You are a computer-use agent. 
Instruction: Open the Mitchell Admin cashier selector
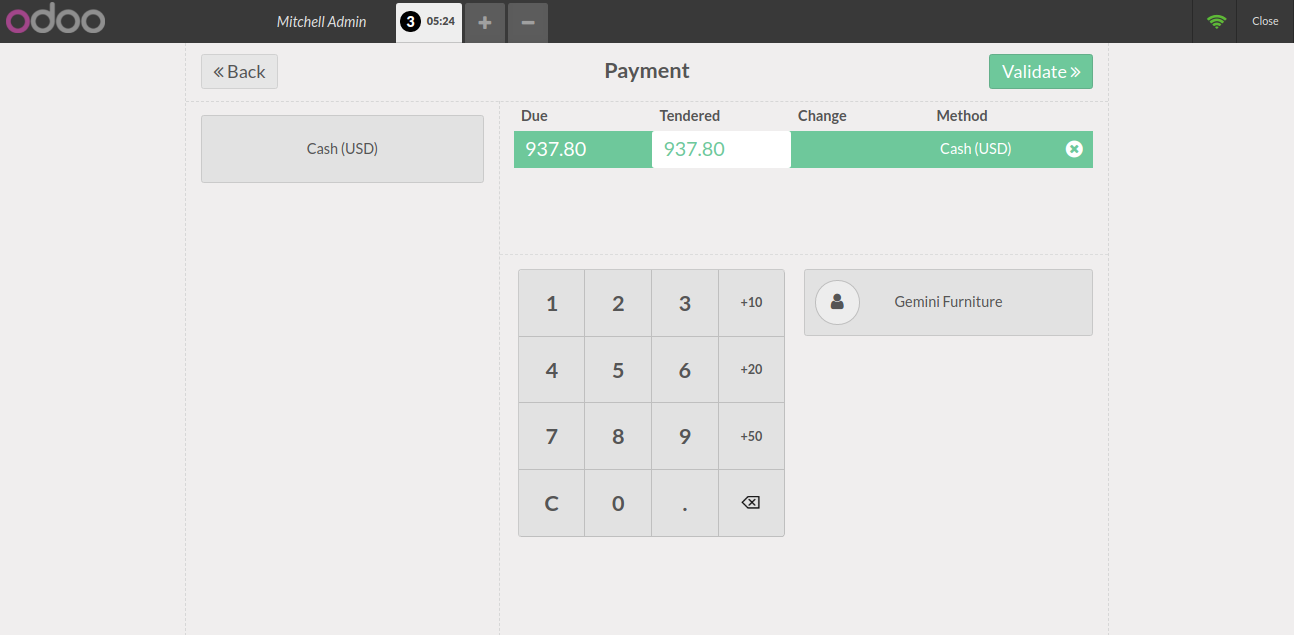(x=321, y=21)
